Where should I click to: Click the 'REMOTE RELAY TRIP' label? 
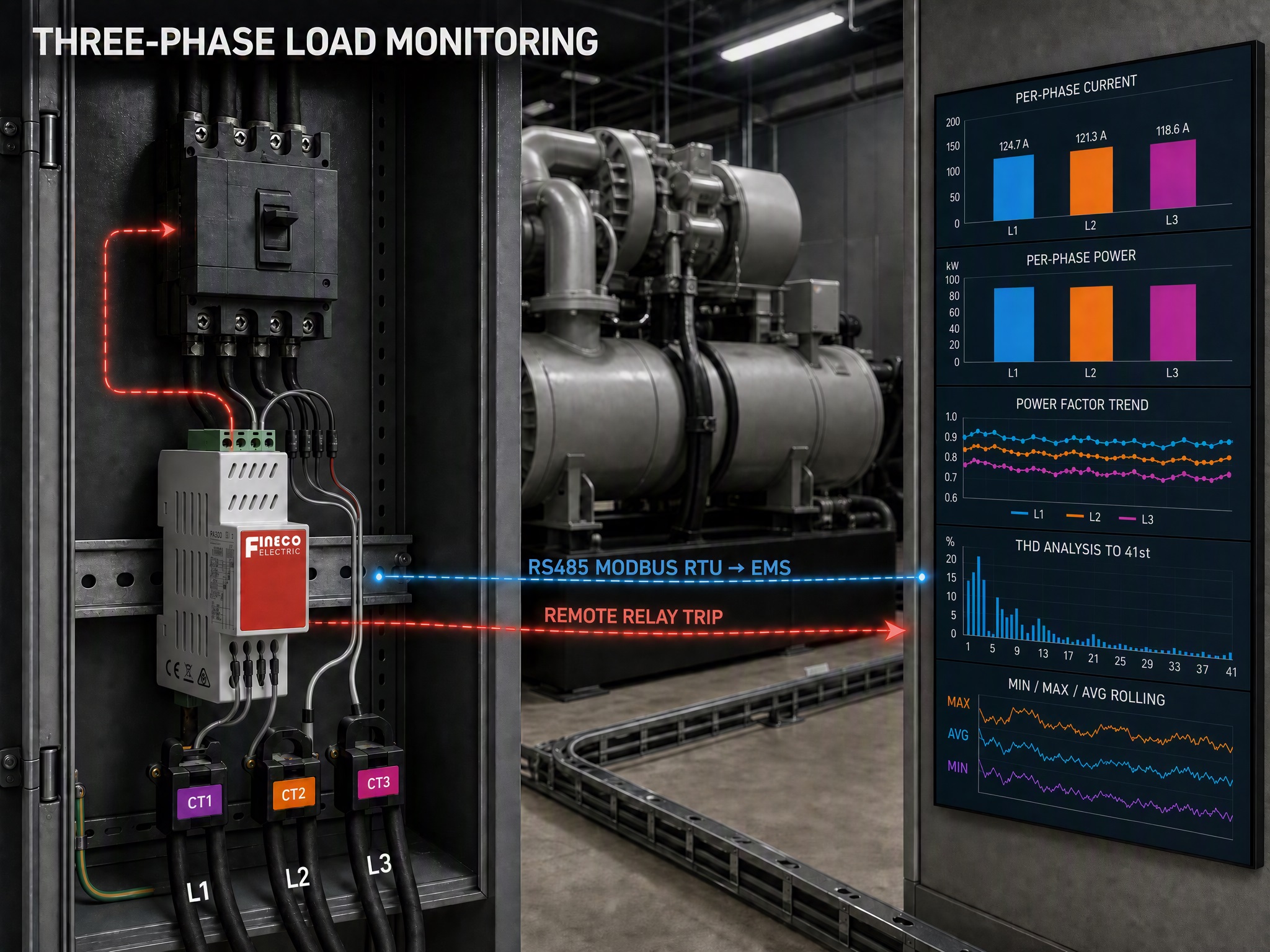(633, 616)
